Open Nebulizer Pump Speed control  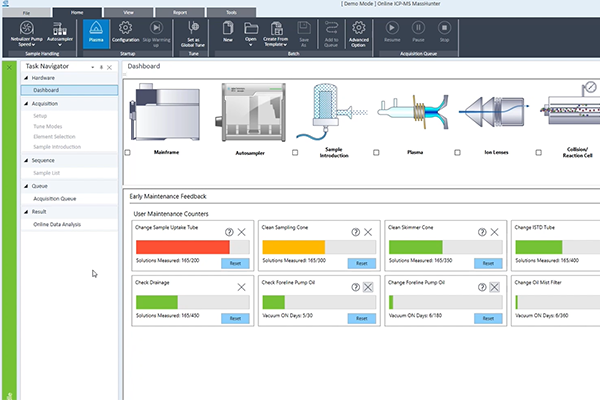point(26,34)
